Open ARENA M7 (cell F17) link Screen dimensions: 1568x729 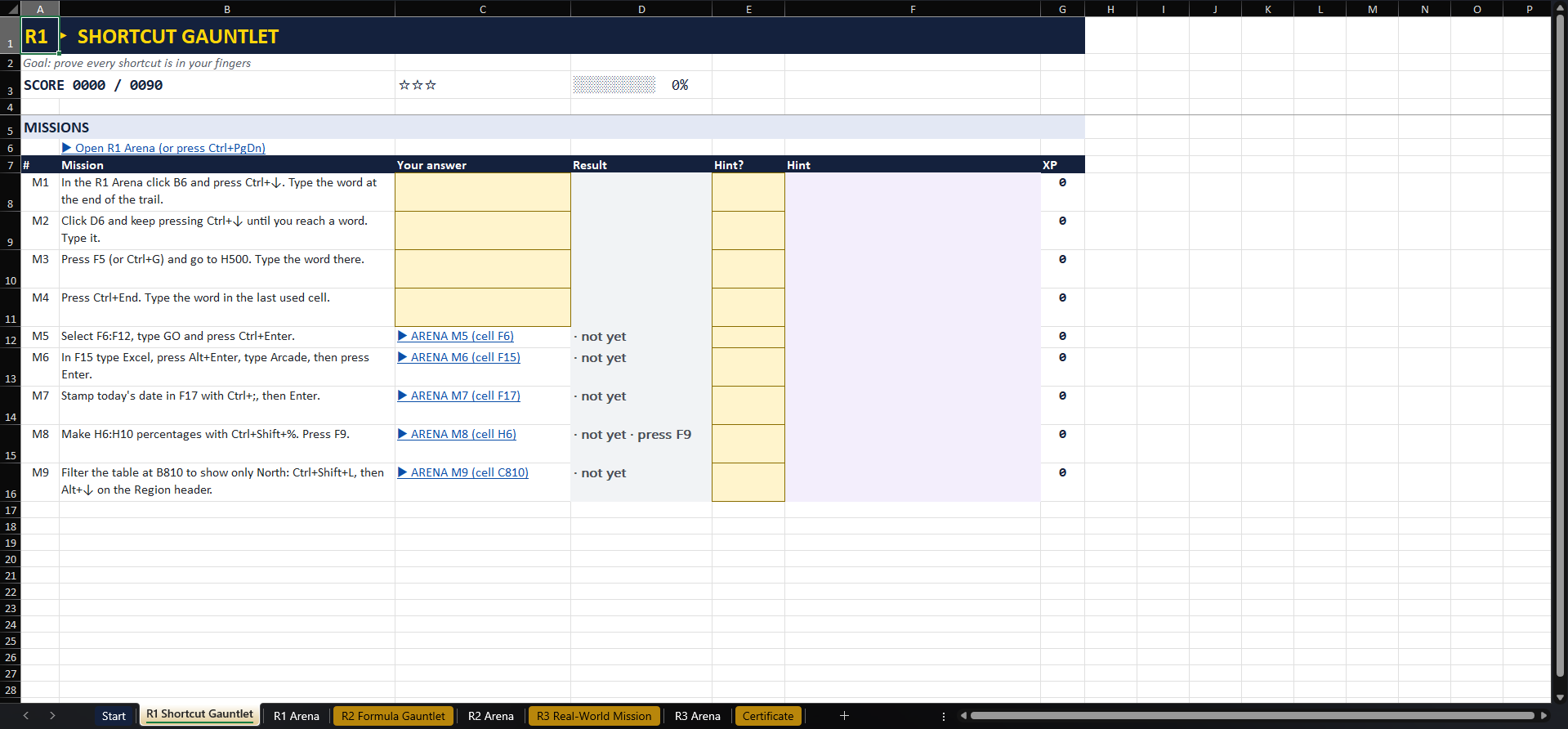(459, 396)
